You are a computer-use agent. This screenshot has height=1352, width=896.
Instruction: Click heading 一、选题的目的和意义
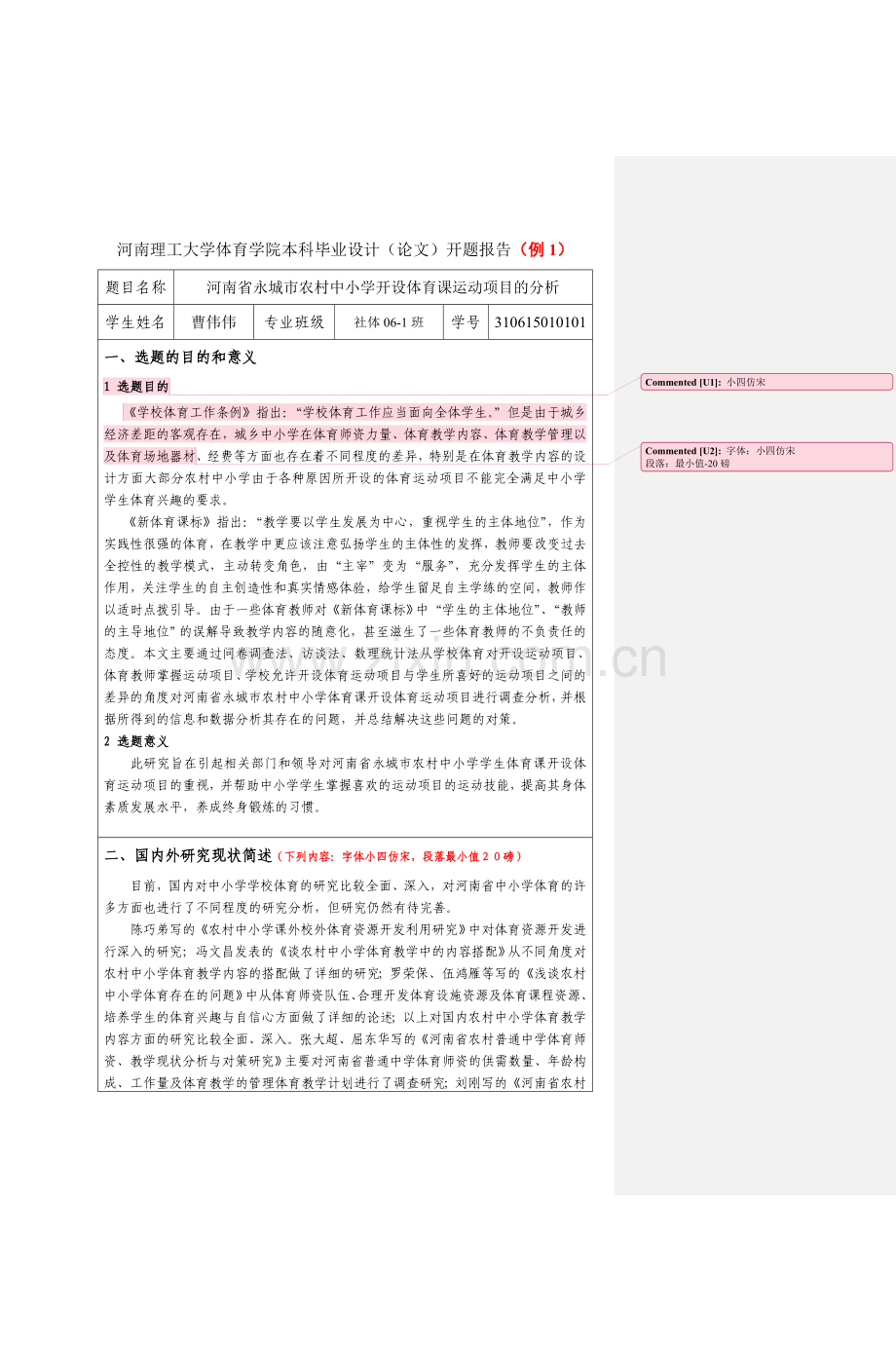(x=180, y=357)
